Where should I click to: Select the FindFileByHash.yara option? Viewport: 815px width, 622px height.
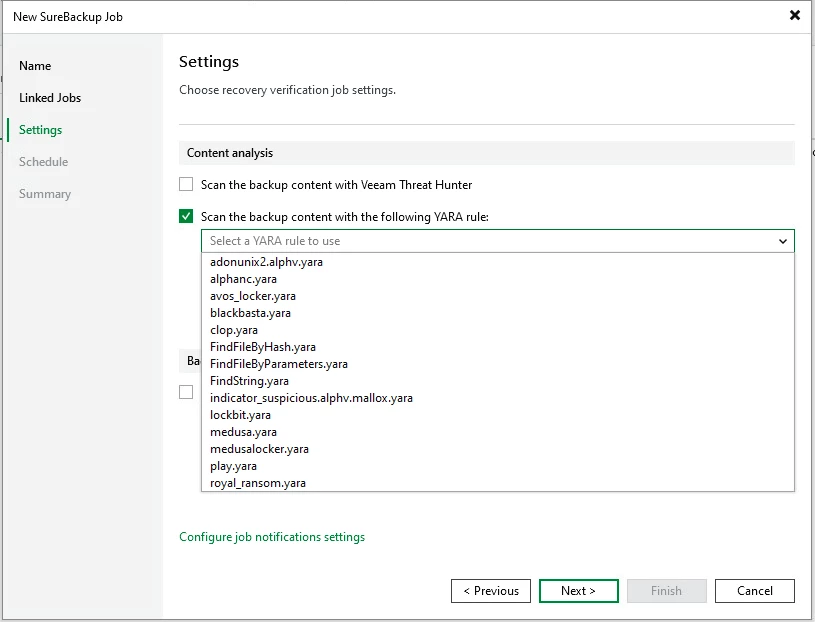(x=262, y=347)
